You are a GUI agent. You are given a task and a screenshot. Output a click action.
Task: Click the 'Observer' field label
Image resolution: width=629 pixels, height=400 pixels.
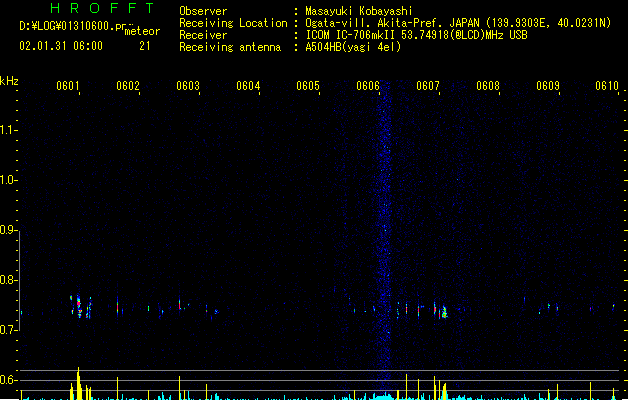click(x=203, y=11)
